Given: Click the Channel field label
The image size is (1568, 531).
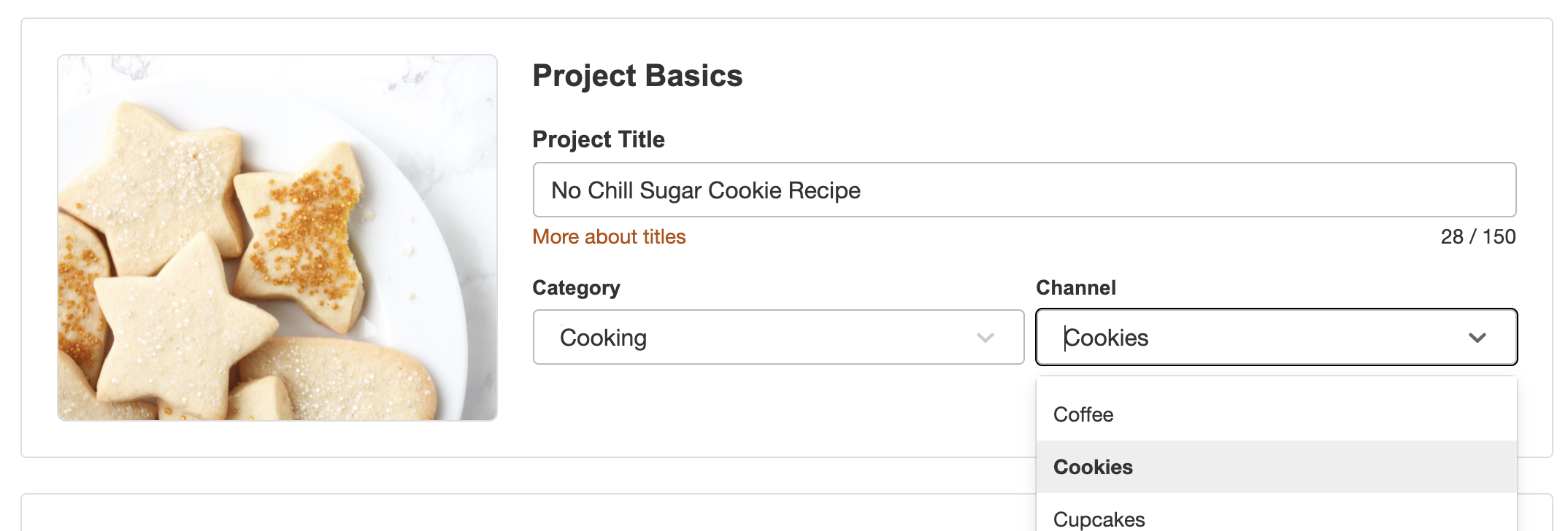Looking at the screenshot, I should pos(1076,287).
